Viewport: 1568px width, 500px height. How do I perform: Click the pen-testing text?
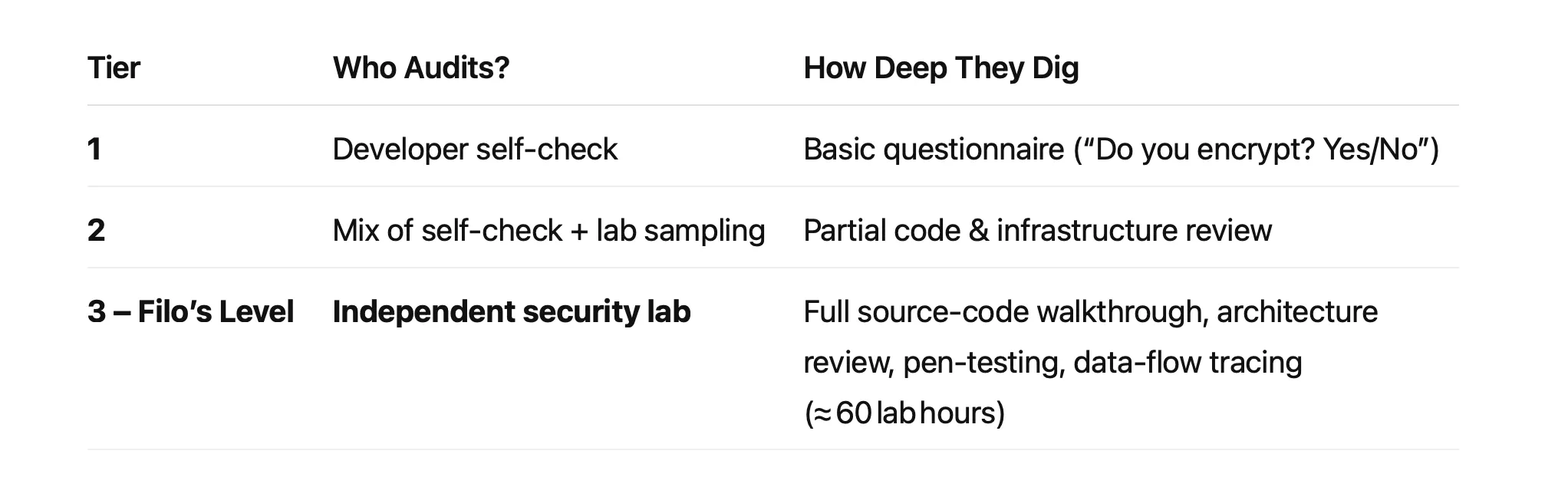[x=983, y=363]
